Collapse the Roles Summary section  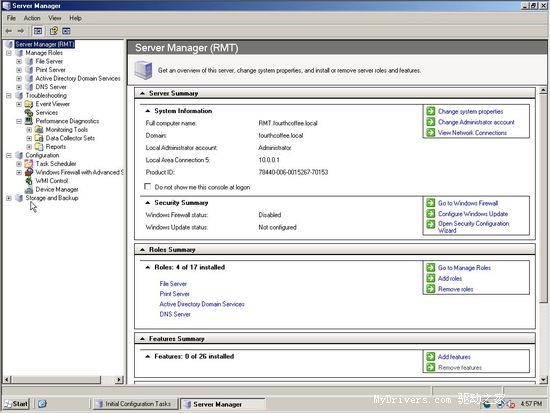pyautogui.click(x=142, y=250)
